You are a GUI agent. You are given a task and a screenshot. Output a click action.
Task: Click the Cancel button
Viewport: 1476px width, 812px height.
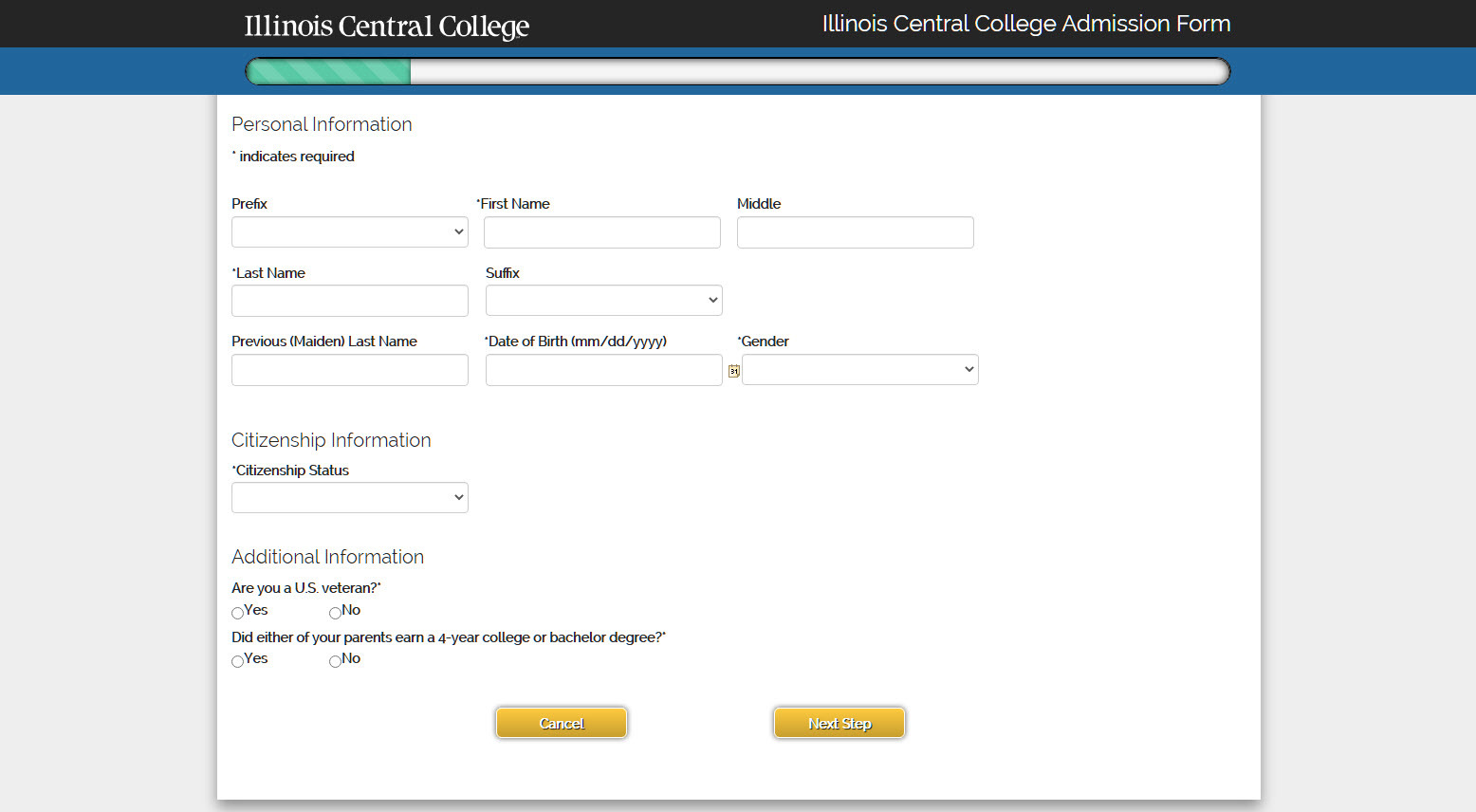click(x=562, y=723)
